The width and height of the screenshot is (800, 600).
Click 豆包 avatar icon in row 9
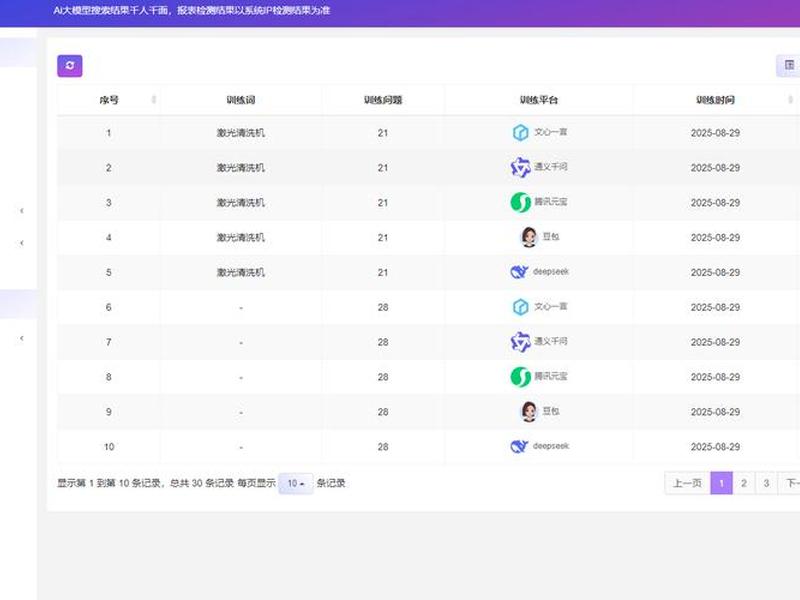tap(529, 412)
